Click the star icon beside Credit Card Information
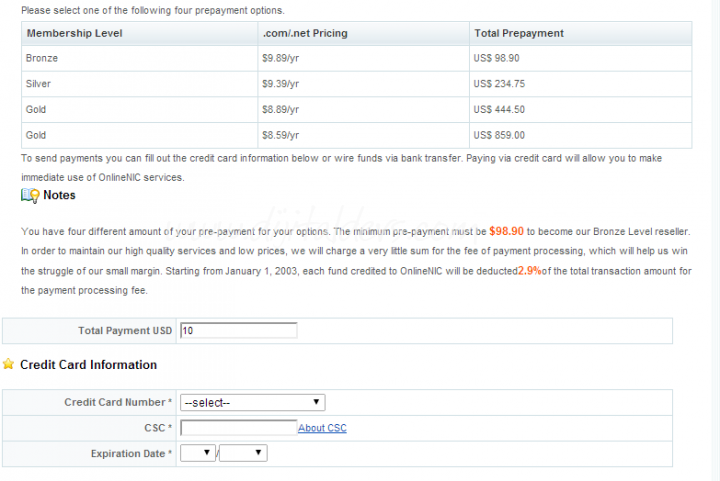Screen dimensions: 720x481 coord(9,365)
